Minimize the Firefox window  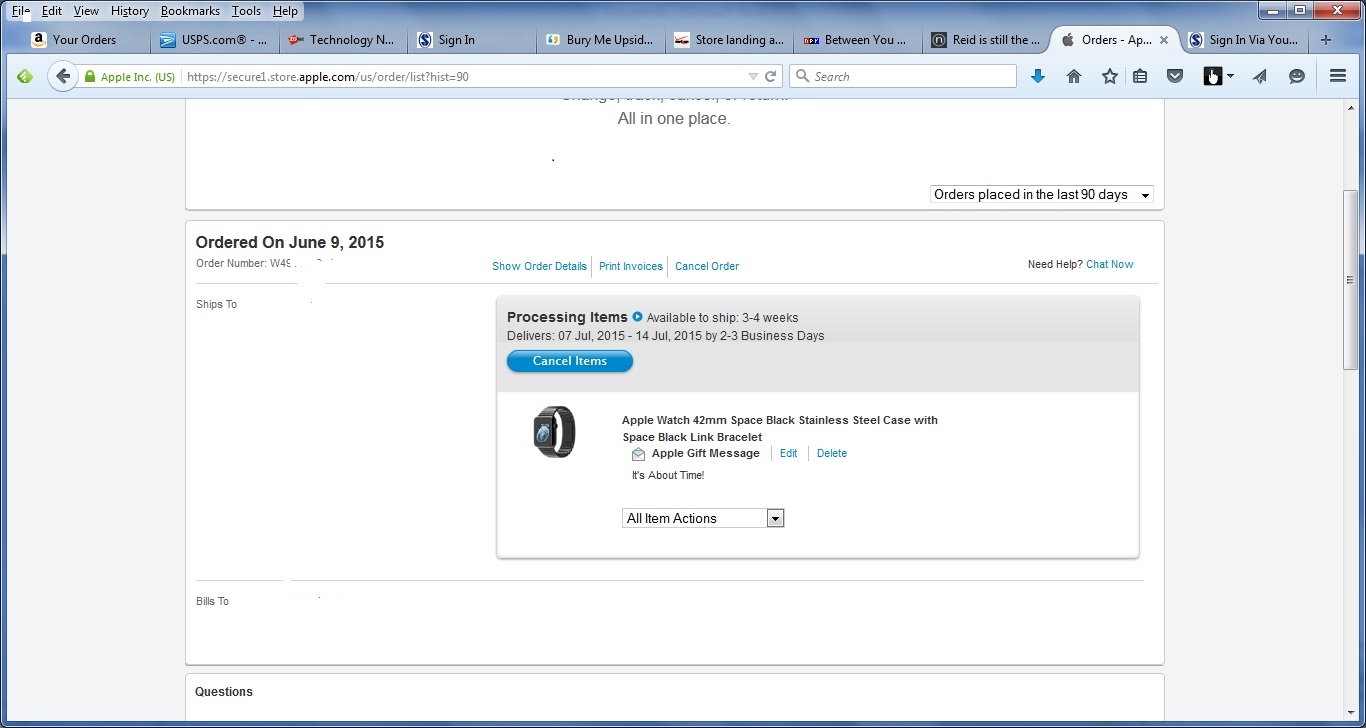1273,9
